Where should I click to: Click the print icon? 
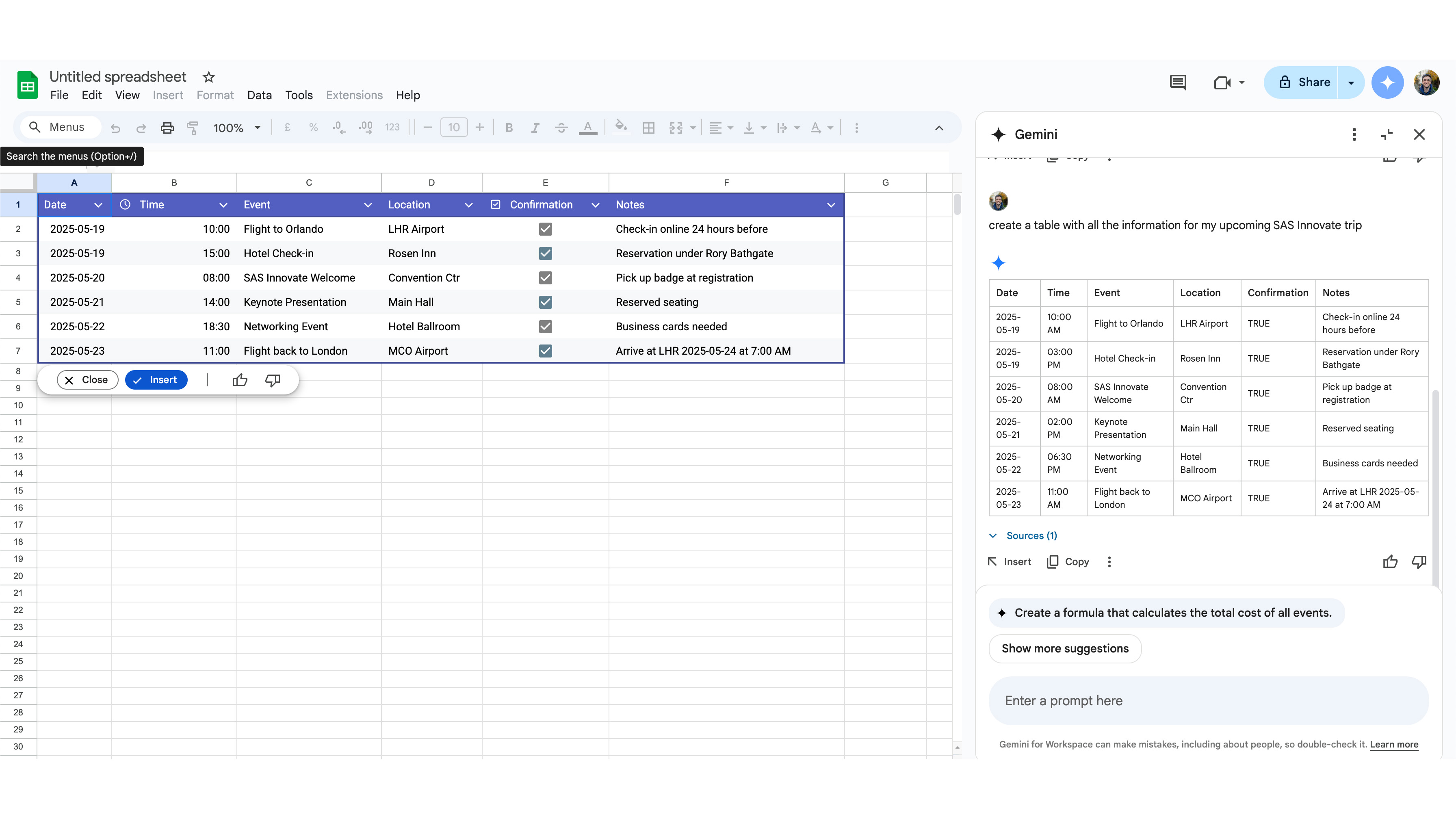coord(167,128)
